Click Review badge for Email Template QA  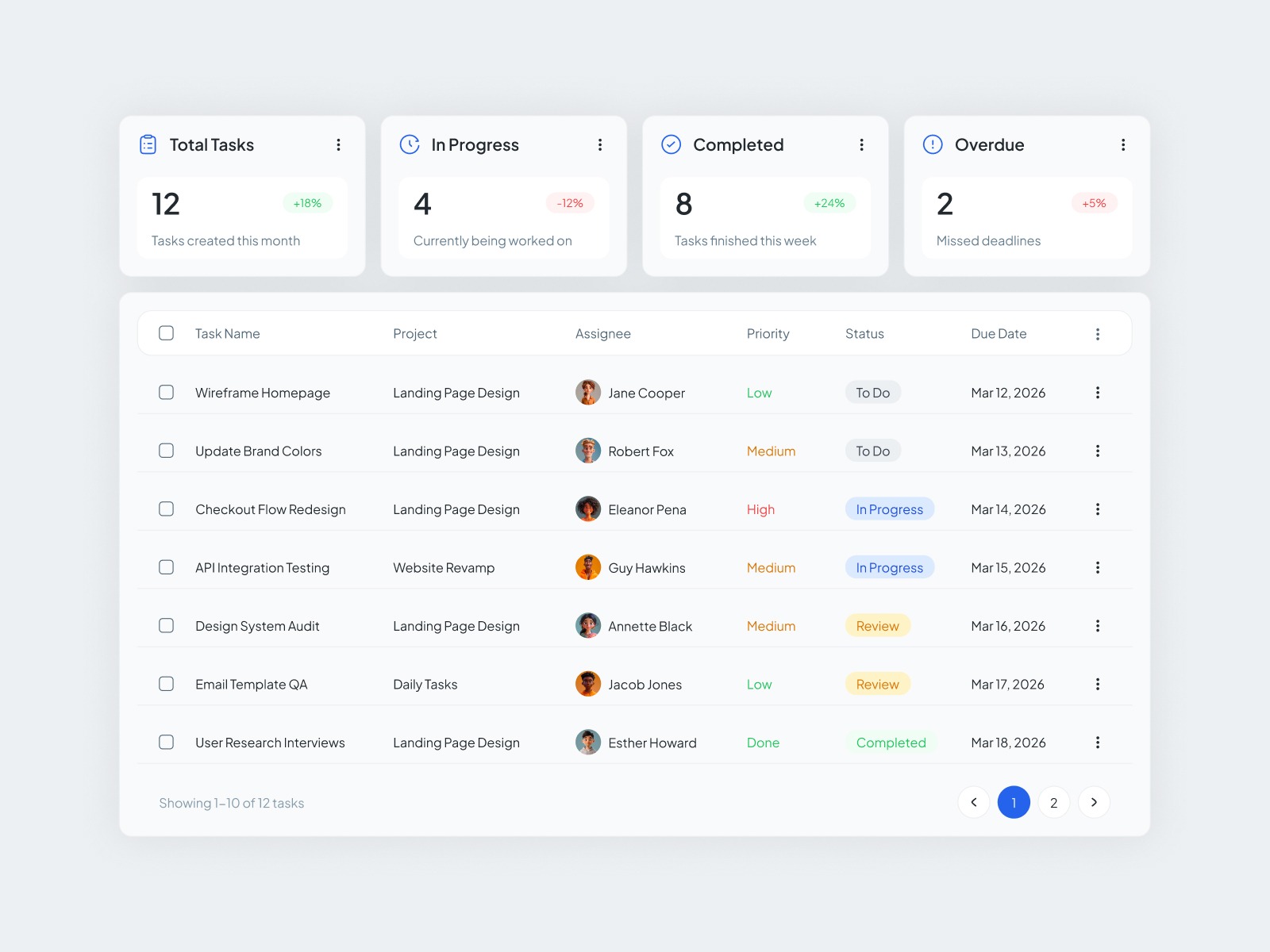pyautogui.click(x=878, y=684)
